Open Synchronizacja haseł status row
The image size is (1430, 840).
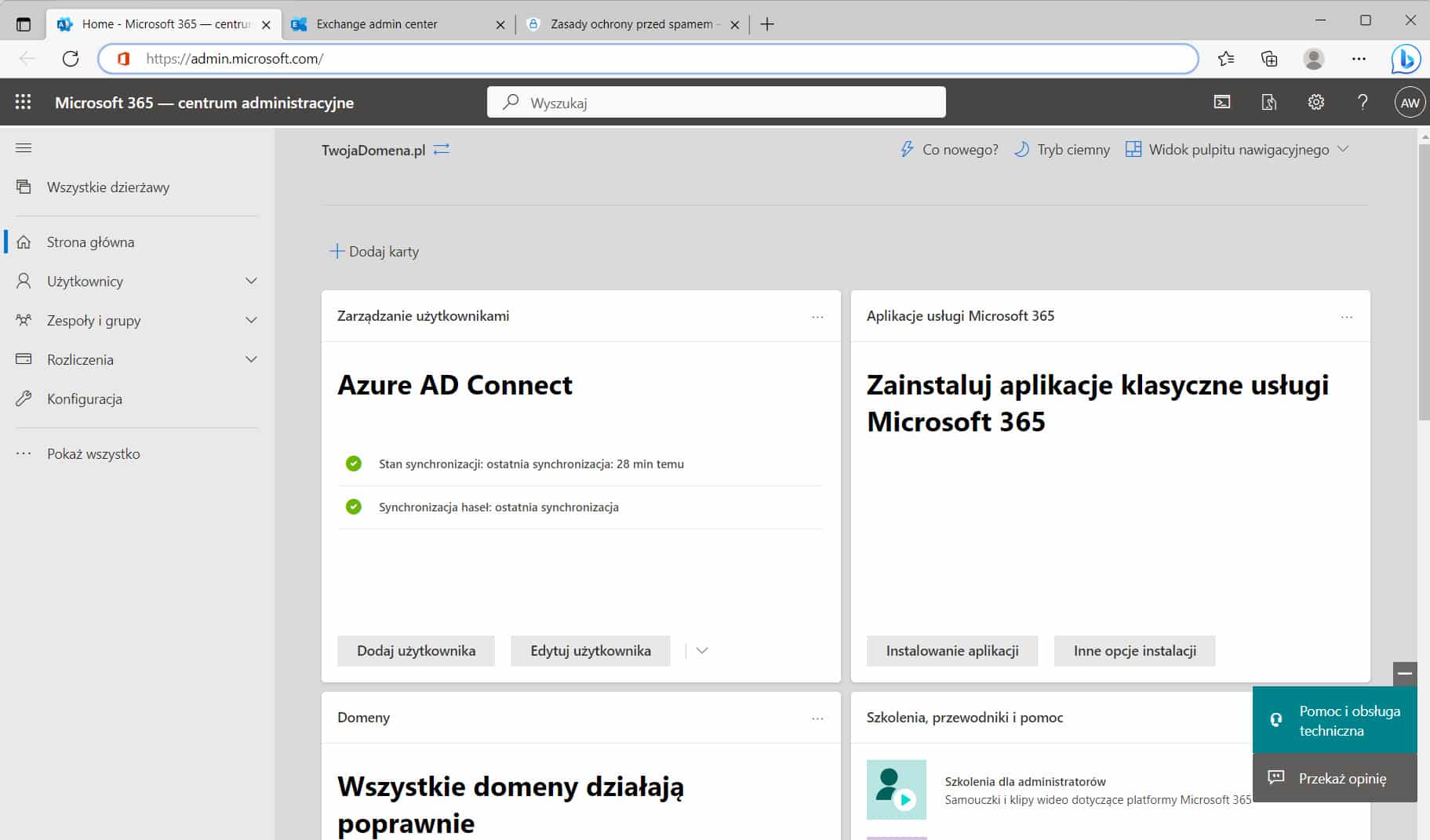580,507
